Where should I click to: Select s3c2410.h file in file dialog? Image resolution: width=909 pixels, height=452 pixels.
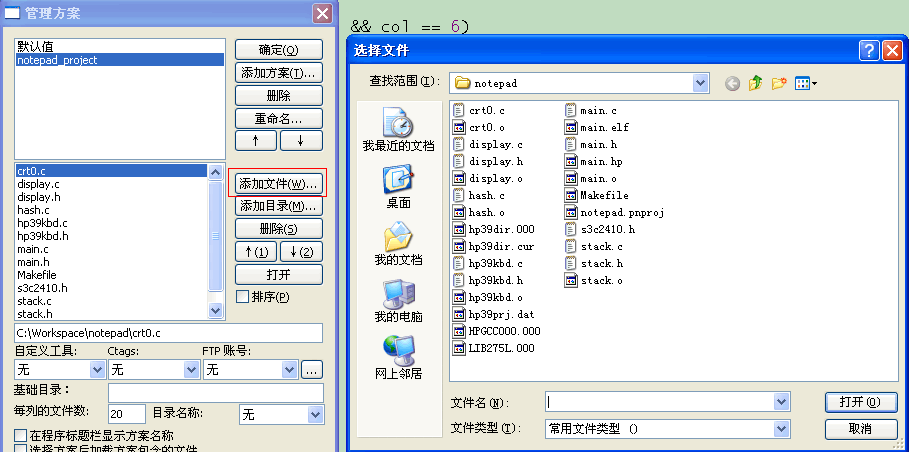coord(600,229)
